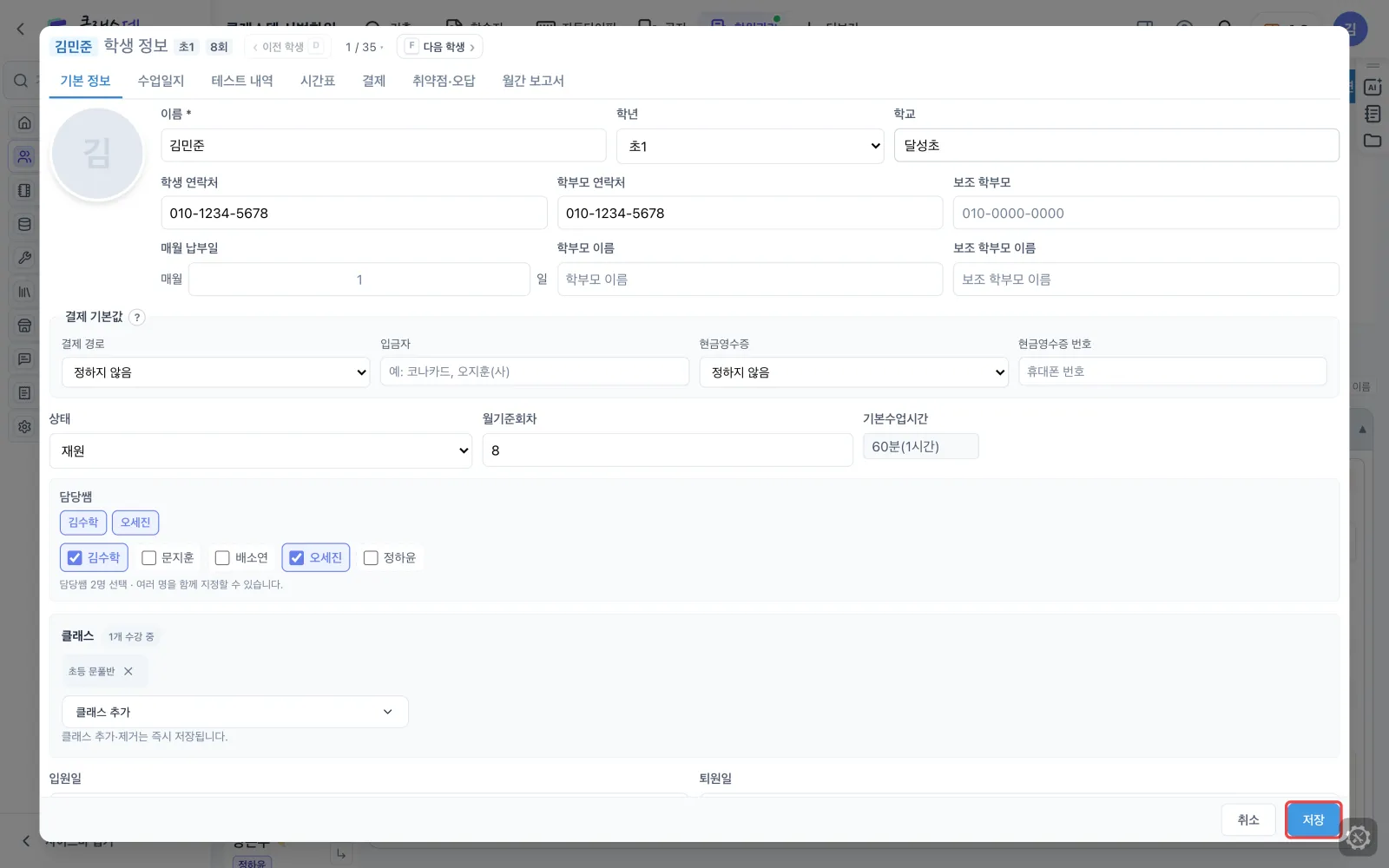Open the 취약점·오답 tab
The width and height of the screenshot is (1389, 868).
coord(444,81)
